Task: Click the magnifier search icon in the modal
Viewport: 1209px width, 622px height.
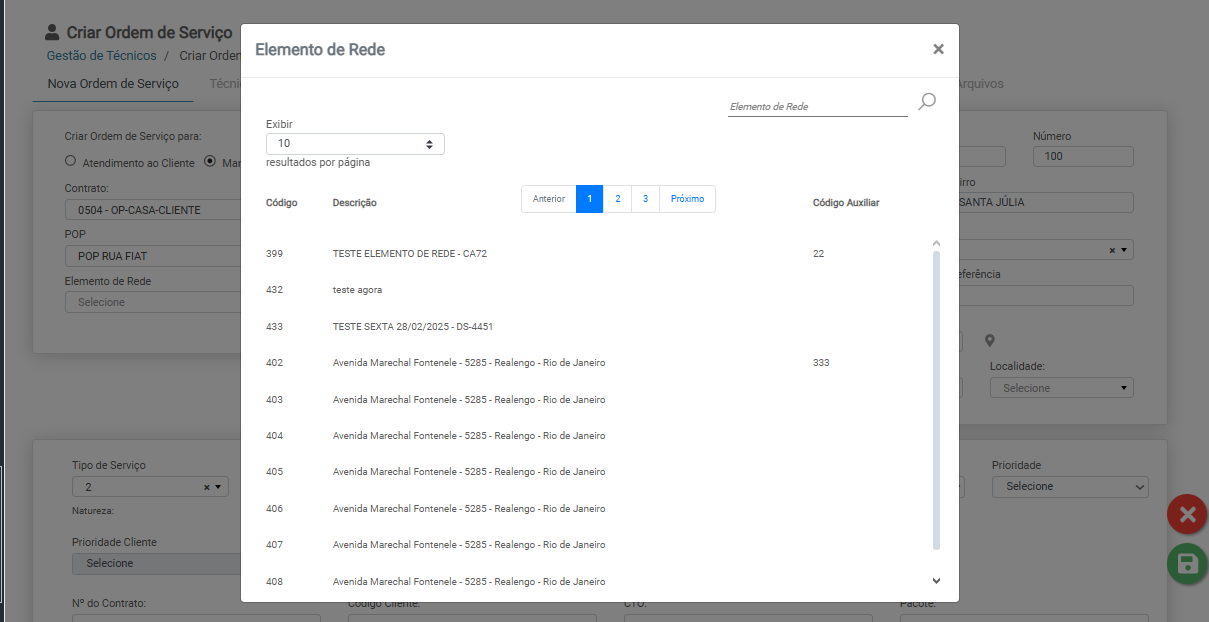Action: [x=927, y=101]
